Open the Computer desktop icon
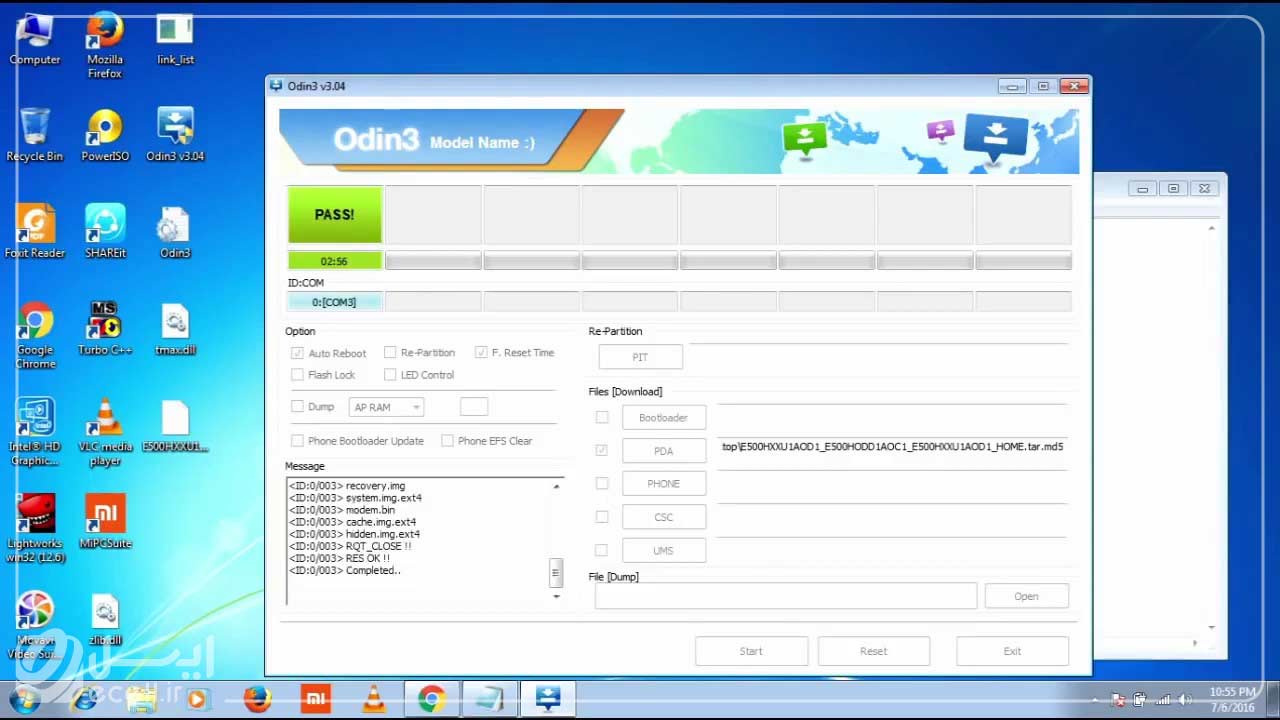The width and height of the screenshot is (1280, 720). [35, 40]
